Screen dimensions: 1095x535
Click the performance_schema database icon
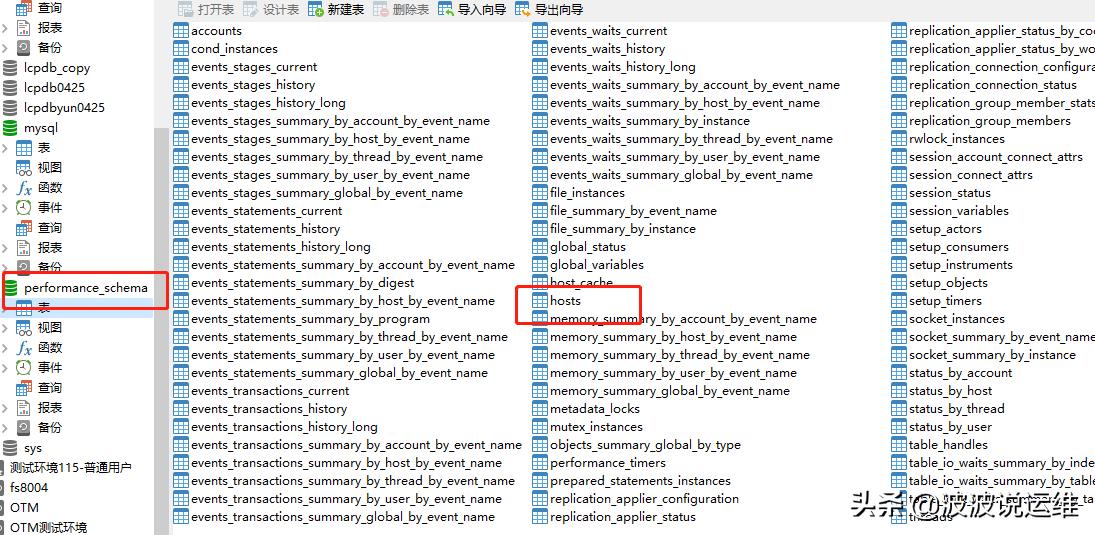click(x=10, y=288)
